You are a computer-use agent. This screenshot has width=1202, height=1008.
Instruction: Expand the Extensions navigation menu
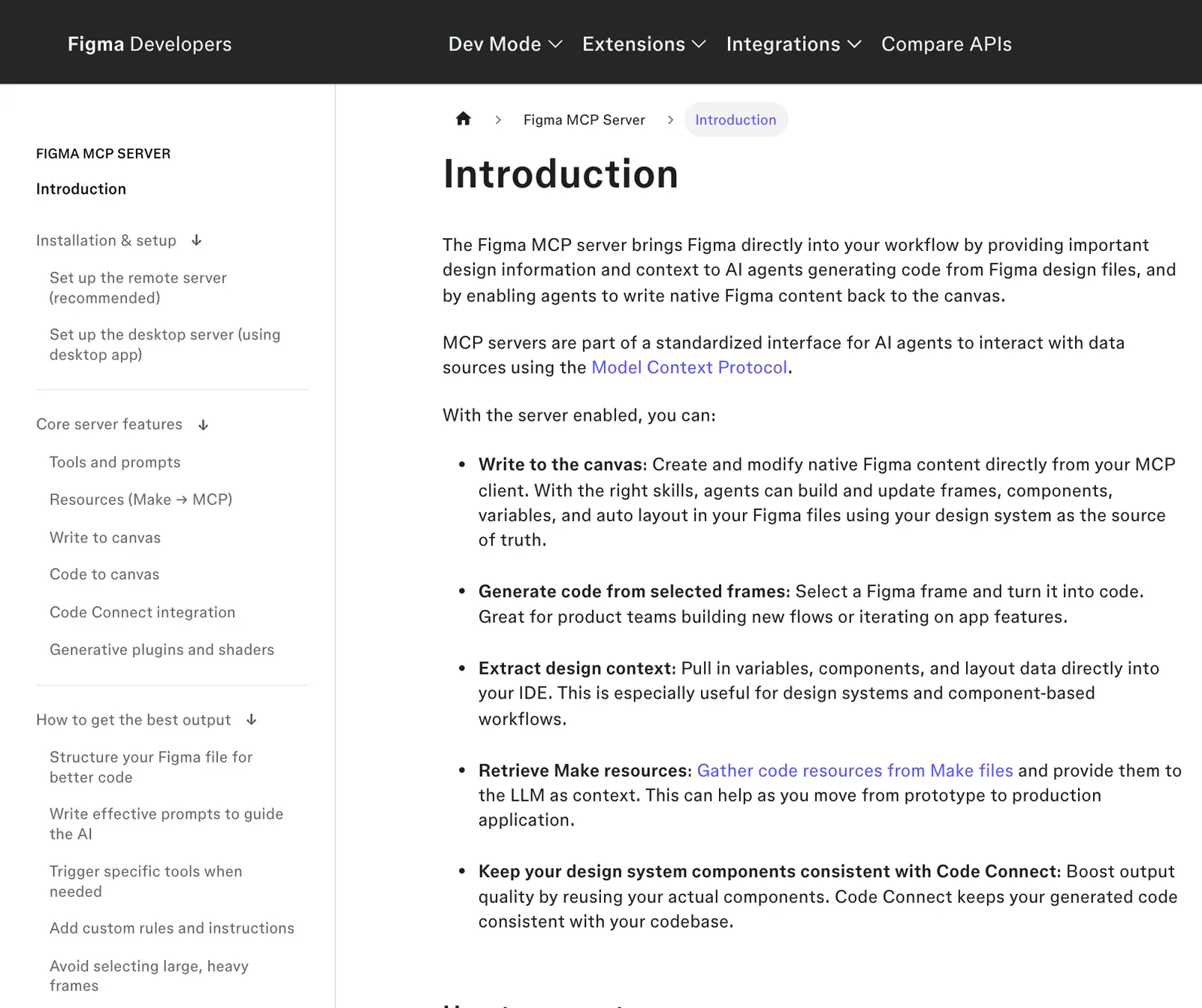[644, 44]
